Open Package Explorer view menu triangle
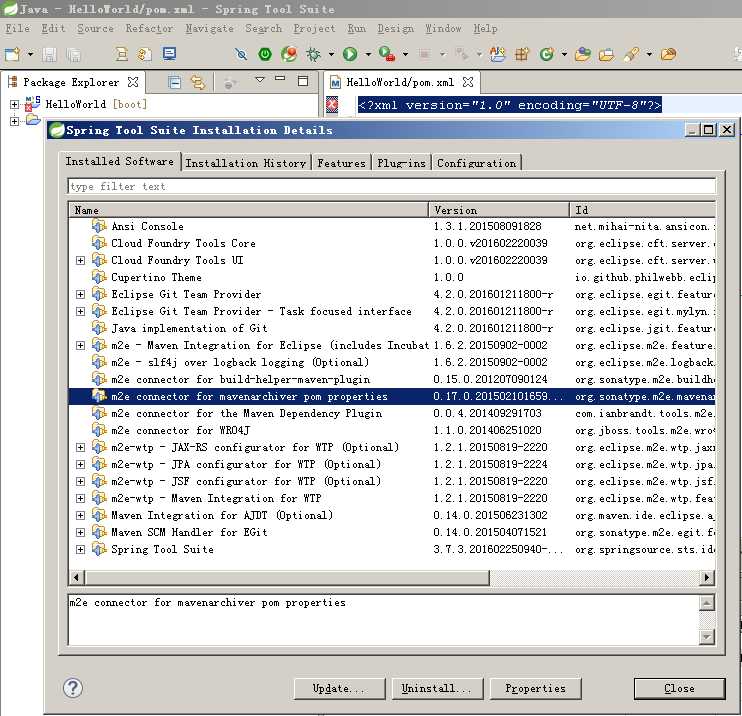This screenshot has width=742, height=716. [x=260, y=80]
